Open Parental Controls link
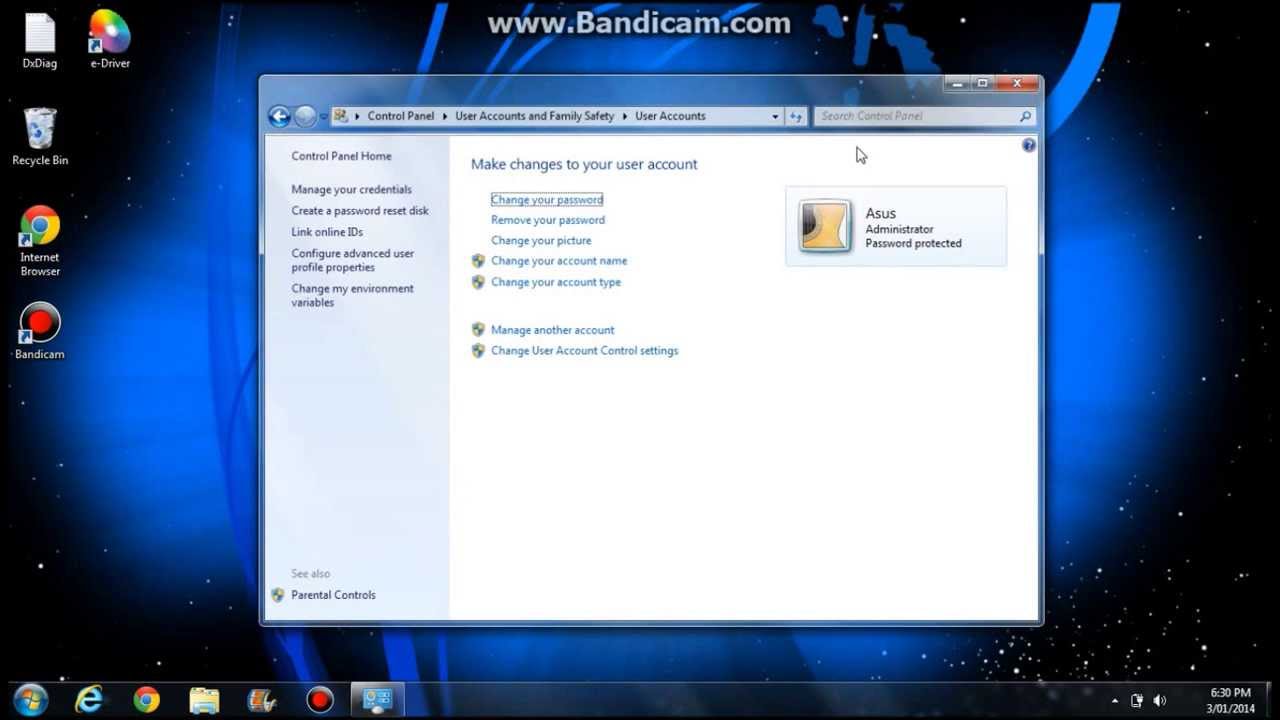The width and height of the screenshot is (1280, 720). (333, 595)
